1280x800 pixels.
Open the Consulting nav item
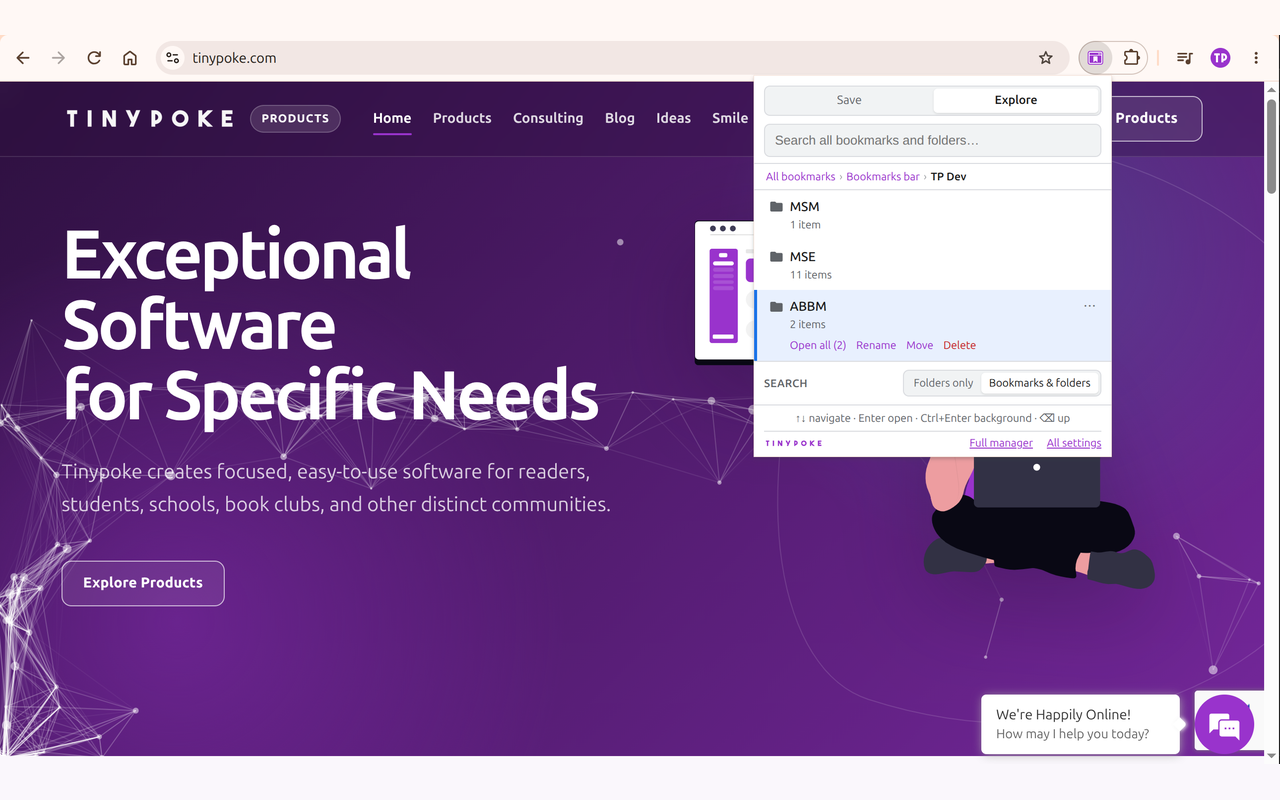pyautogui.click(x=548, y=118)
